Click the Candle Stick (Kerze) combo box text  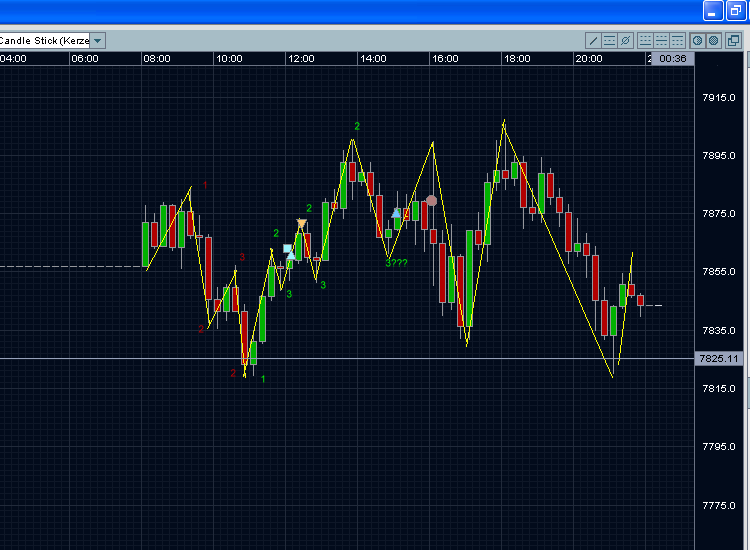click(x=44, y=41)
